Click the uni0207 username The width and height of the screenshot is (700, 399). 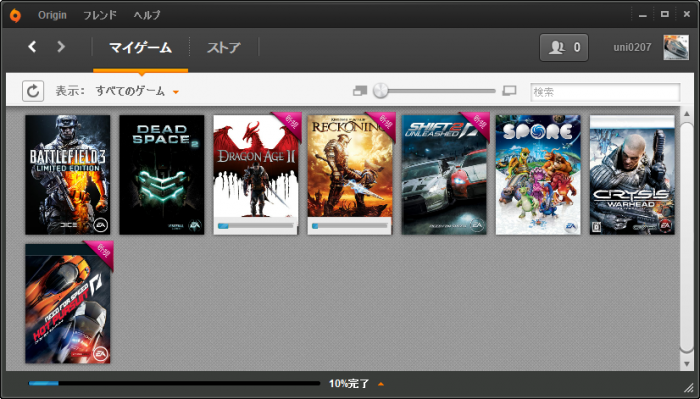pyautogui.click(x=632, y=47)
